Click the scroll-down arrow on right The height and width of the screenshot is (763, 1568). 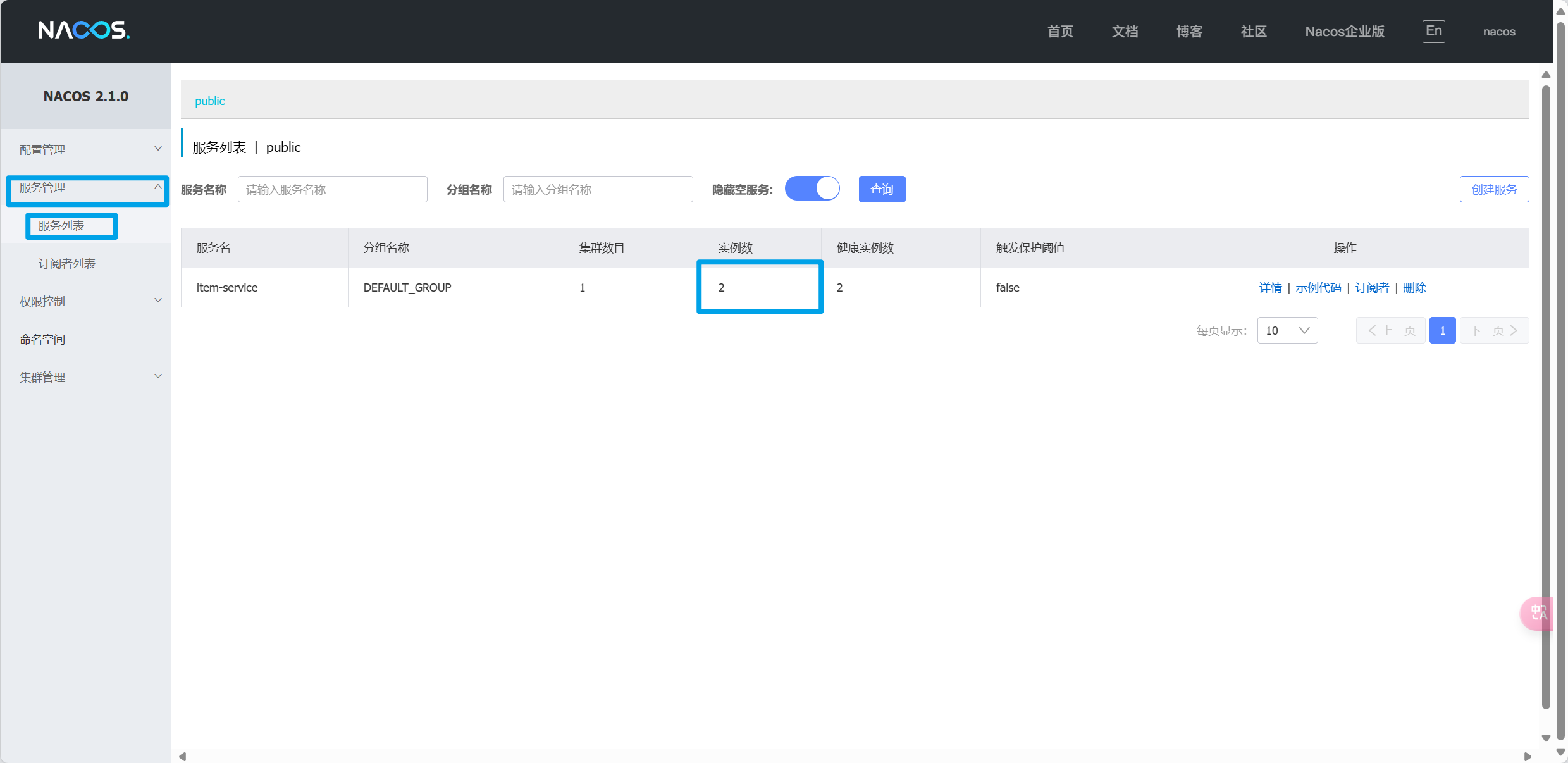tap(1546, 738)
